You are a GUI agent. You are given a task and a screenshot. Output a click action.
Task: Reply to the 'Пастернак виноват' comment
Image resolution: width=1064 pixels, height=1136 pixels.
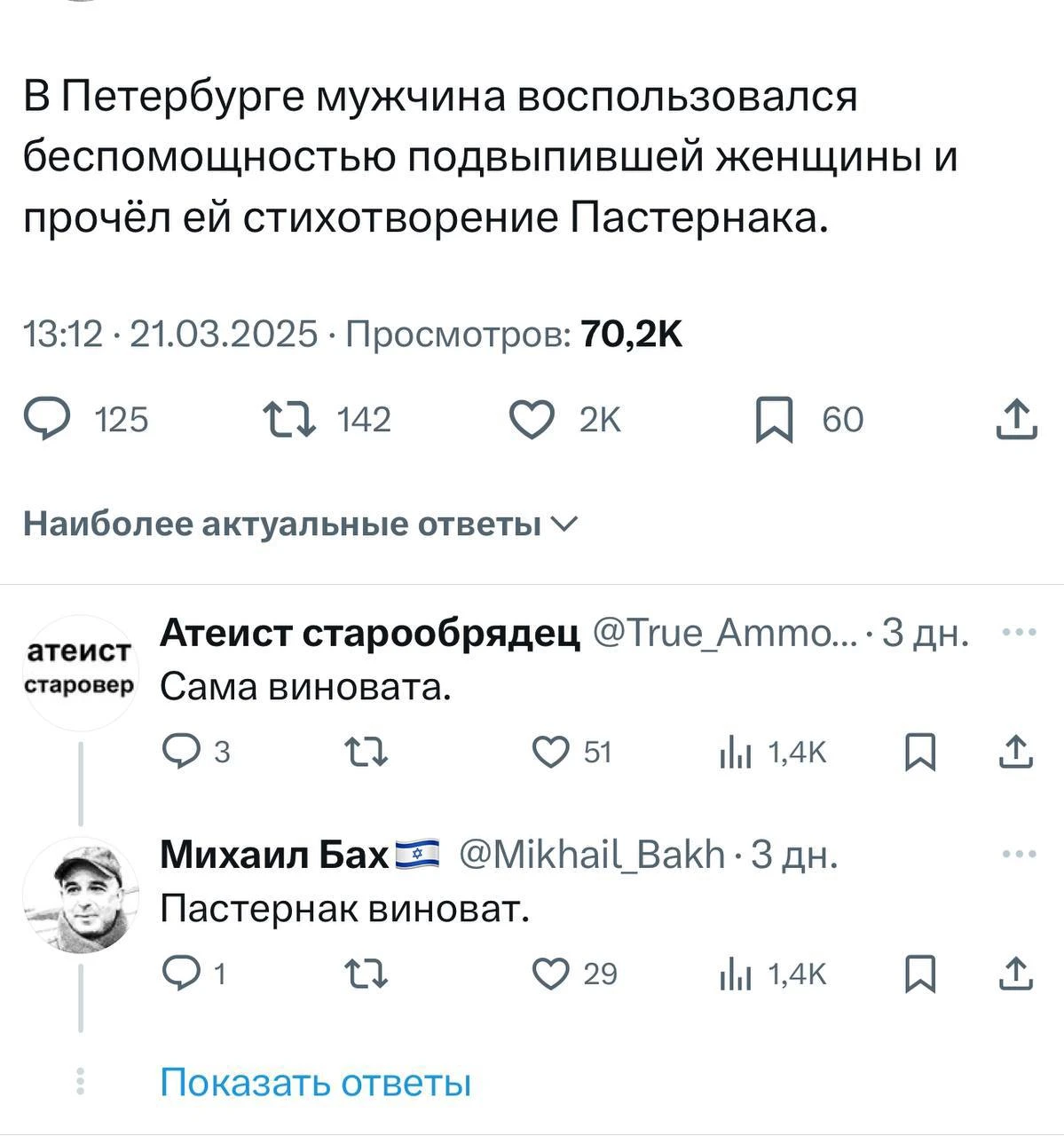click(181, 974)
